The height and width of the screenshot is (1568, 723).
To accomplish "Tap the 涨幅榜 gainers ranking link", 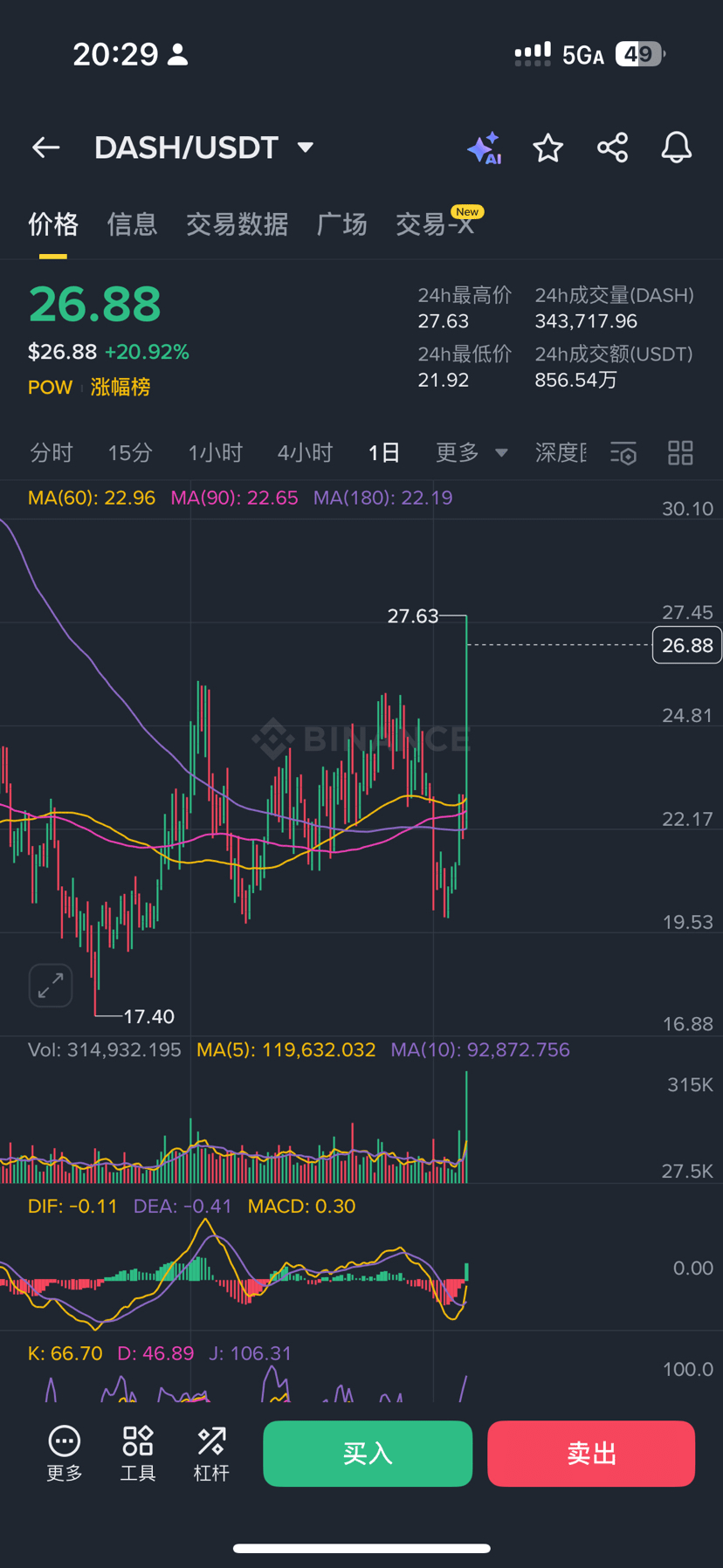I will coord(120,387).
